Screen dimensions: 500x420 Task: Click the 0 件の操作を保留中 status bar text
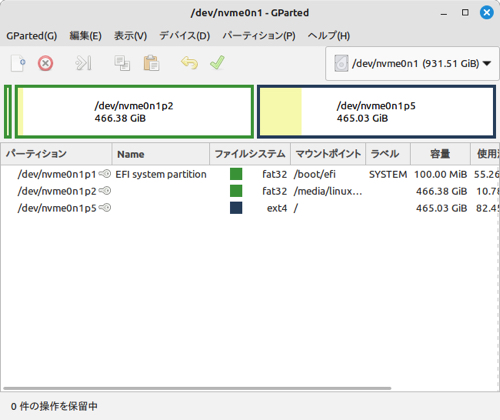click(54, 406)
